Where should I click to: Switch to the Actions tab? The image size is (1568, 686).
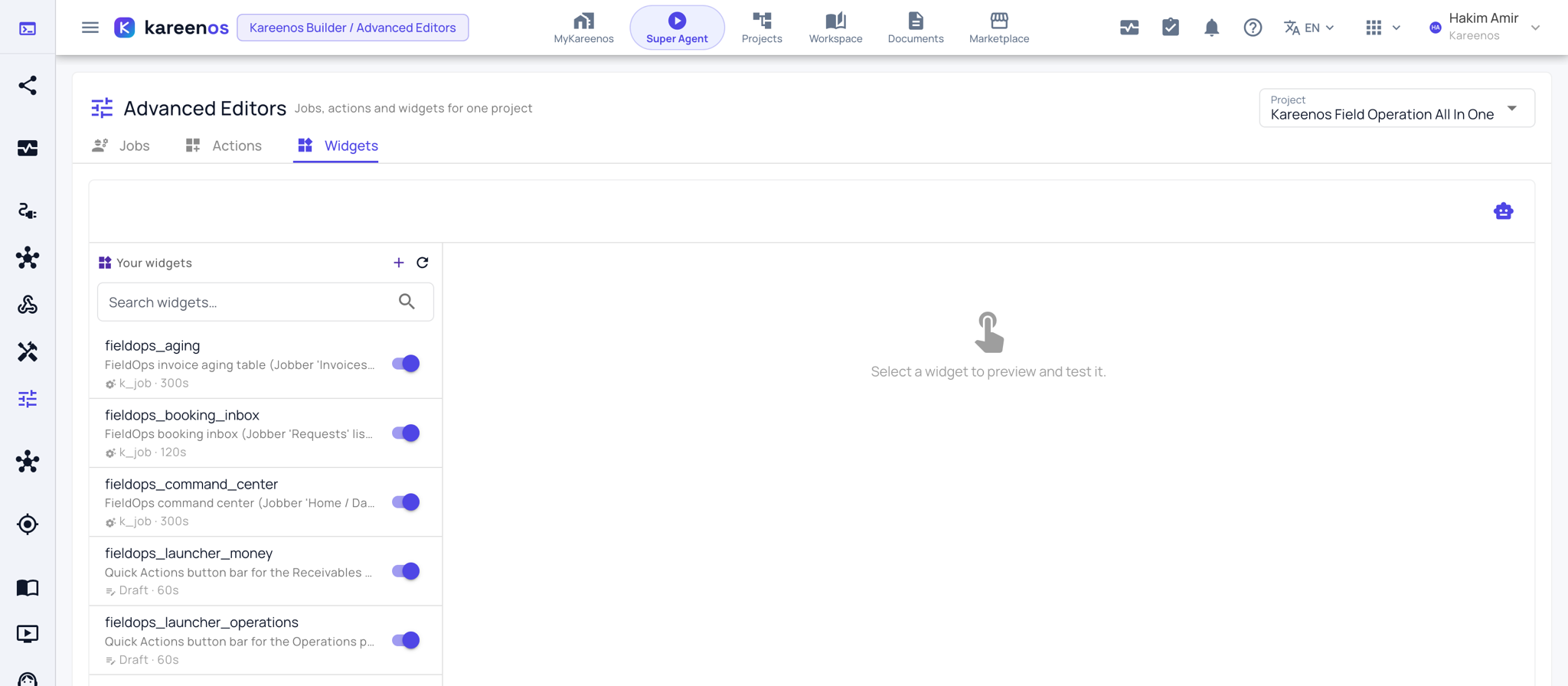coord(224,145)
